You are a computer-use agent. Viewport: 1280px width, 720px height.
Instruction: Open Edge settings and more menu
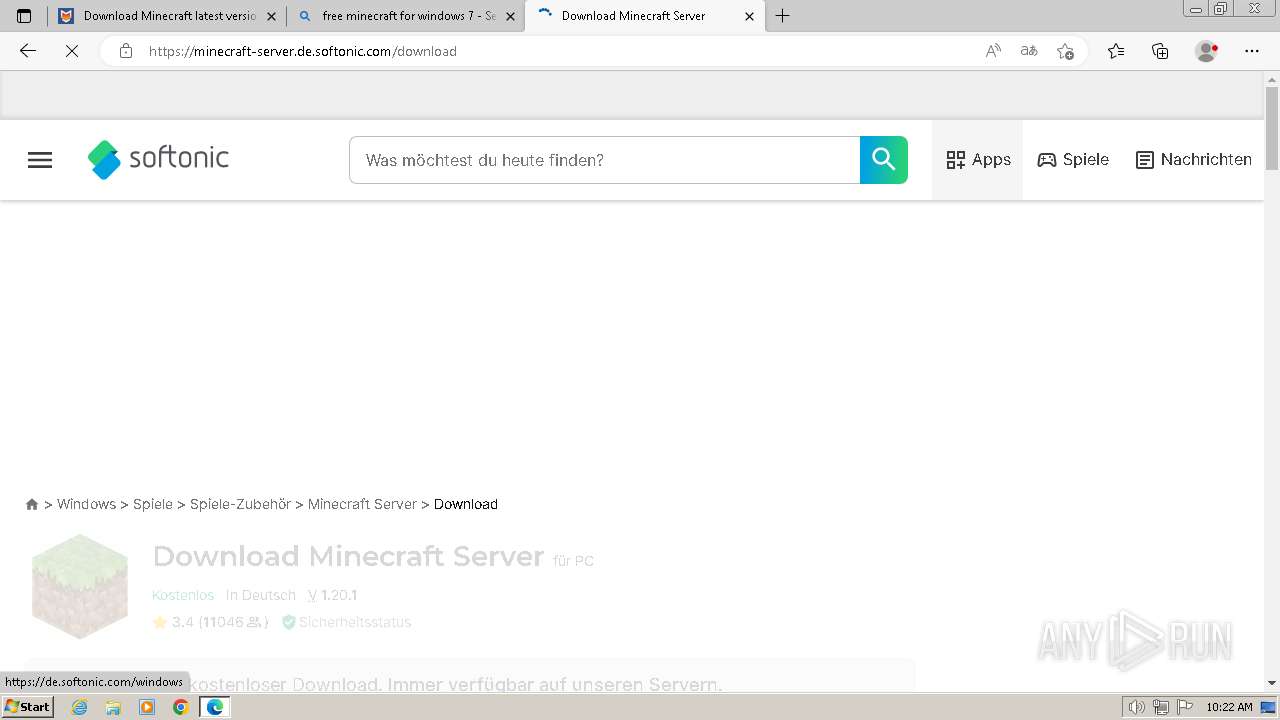[x=1252, y=51]
